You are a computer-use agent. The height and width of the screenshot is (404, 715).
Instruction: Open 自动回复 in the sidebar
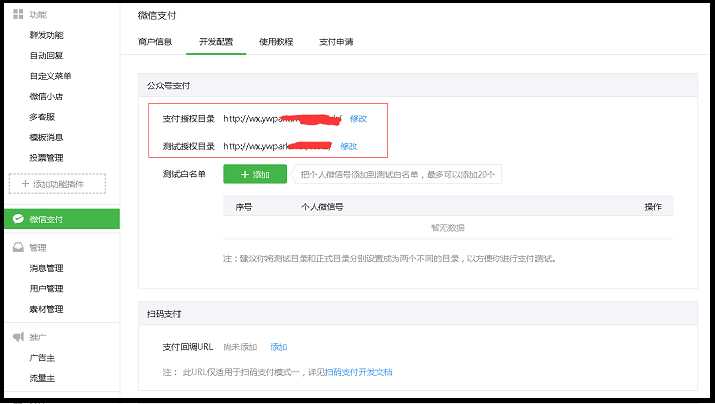tap(47, 56)
